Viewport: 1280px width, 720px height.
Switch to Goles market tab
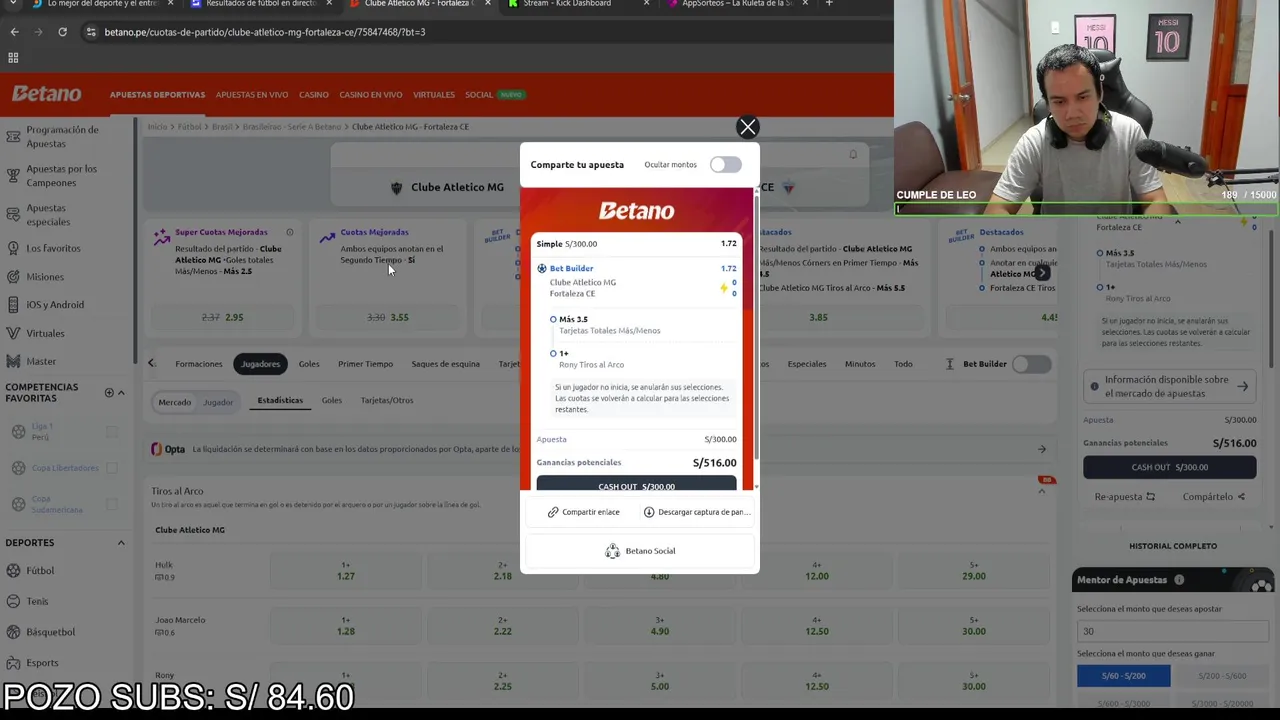[309, 364]
